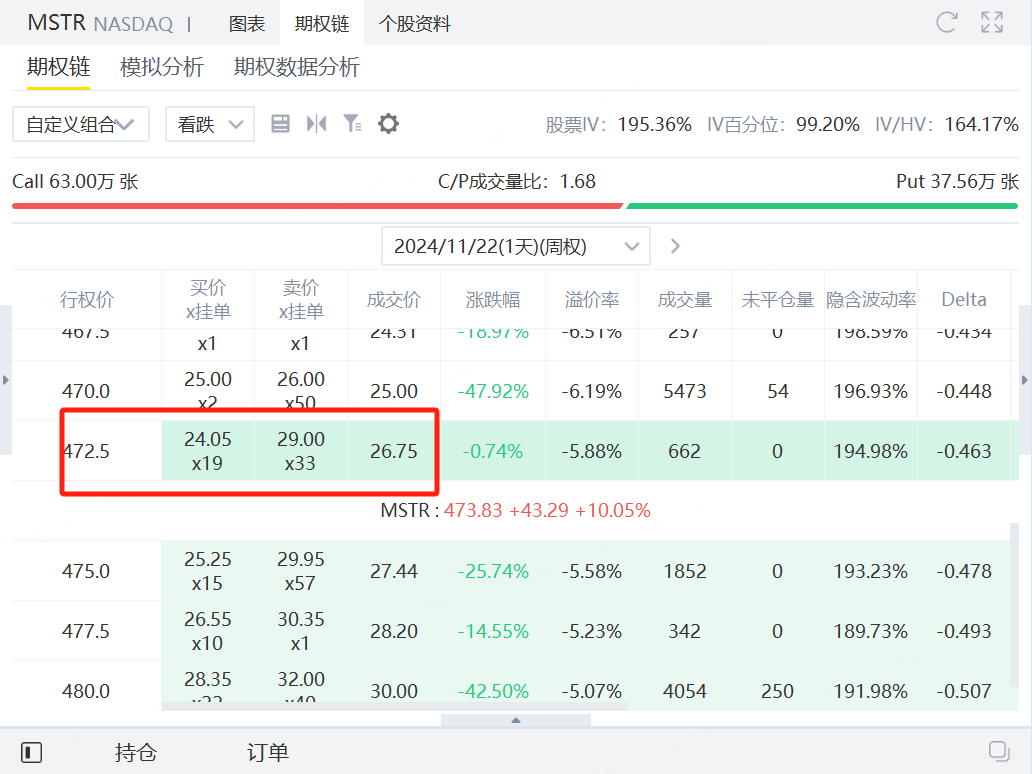Image resolution: width=1032 pixels, height=774 pixels.
Task: Sort by 成交价 column header
Action: pyautogui.click(x=394, y=299)
